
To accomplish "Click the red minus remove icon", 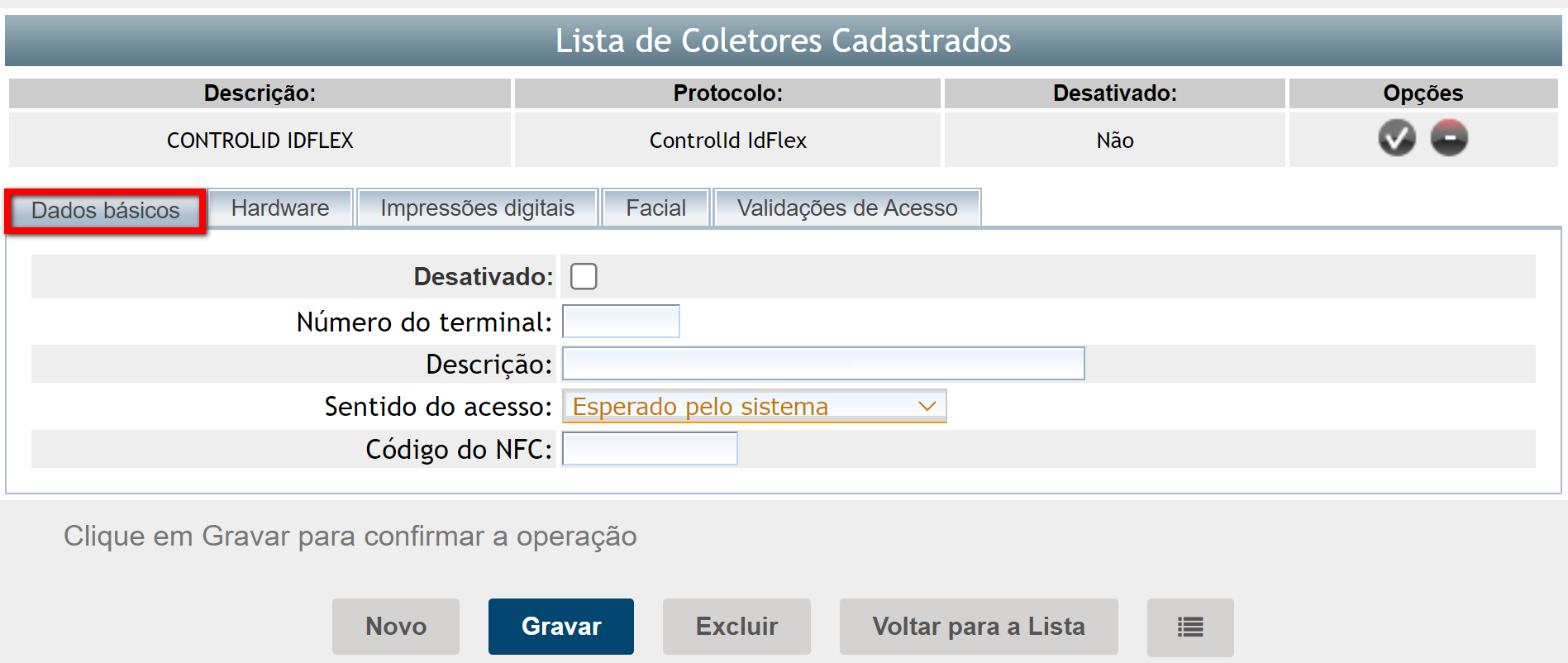I will [1449, 138].
